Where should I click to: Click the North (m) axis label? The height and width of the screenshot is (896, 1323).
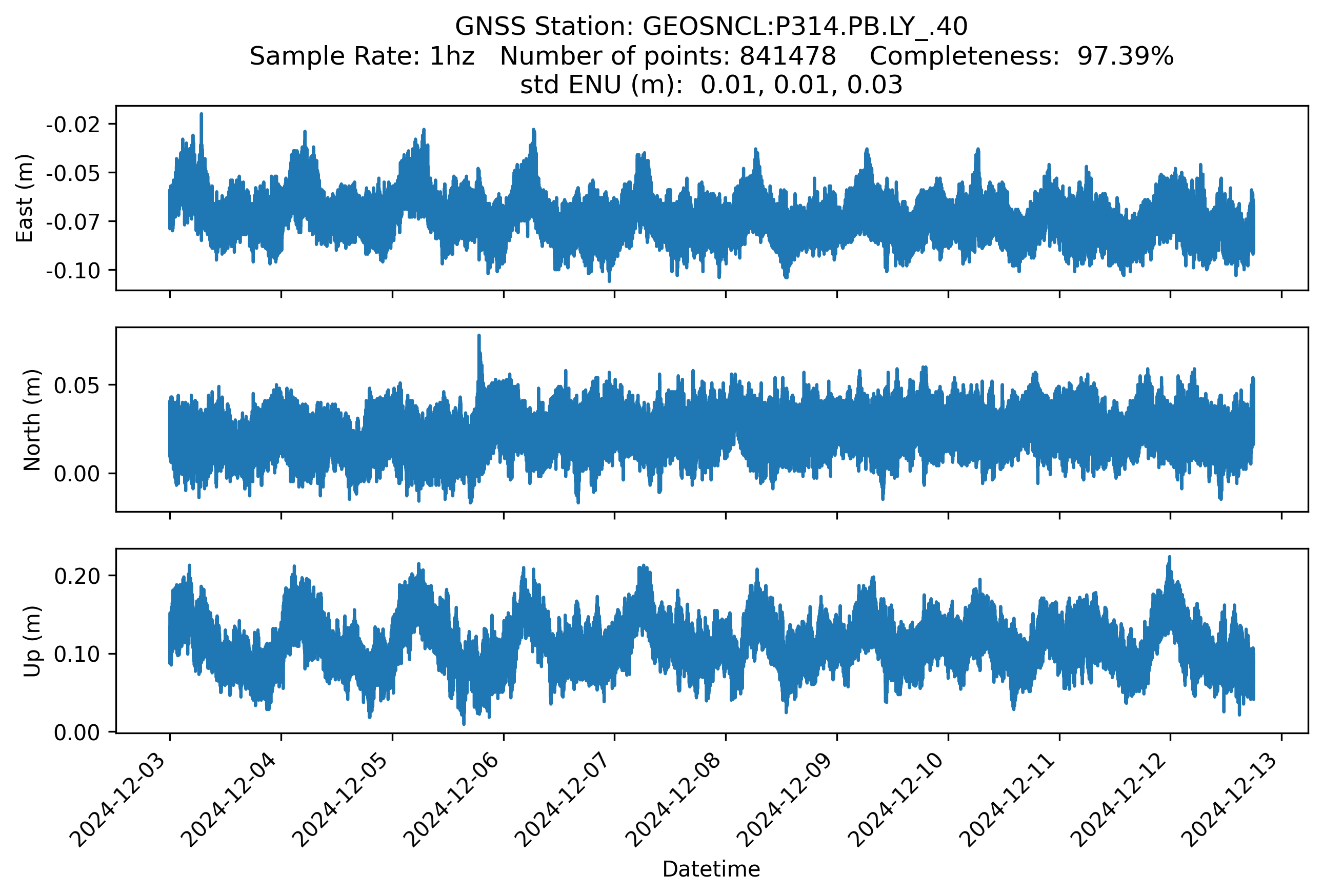coord(32,420)
